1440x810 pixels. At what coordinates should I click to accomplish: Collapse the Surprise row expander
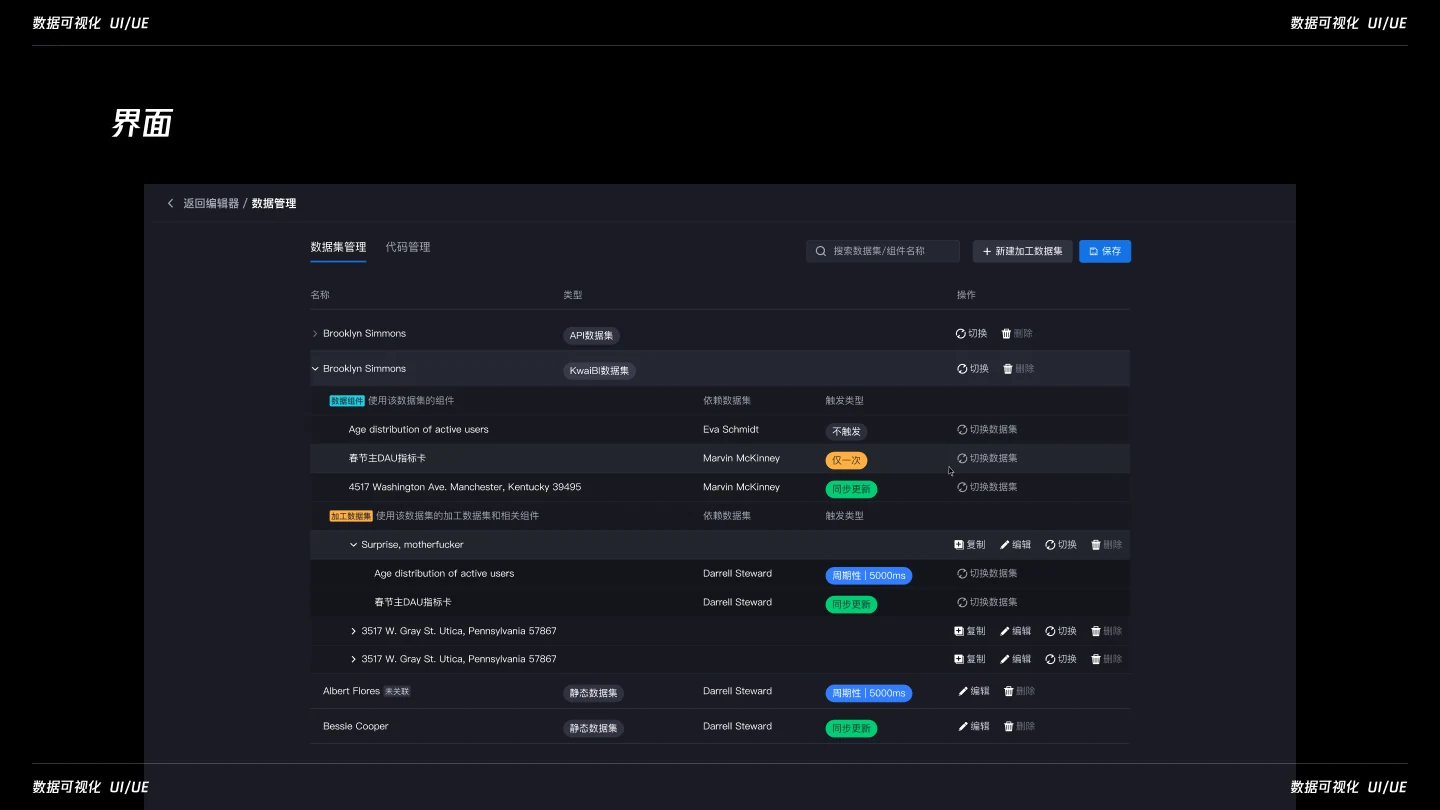tap(353, 545)
